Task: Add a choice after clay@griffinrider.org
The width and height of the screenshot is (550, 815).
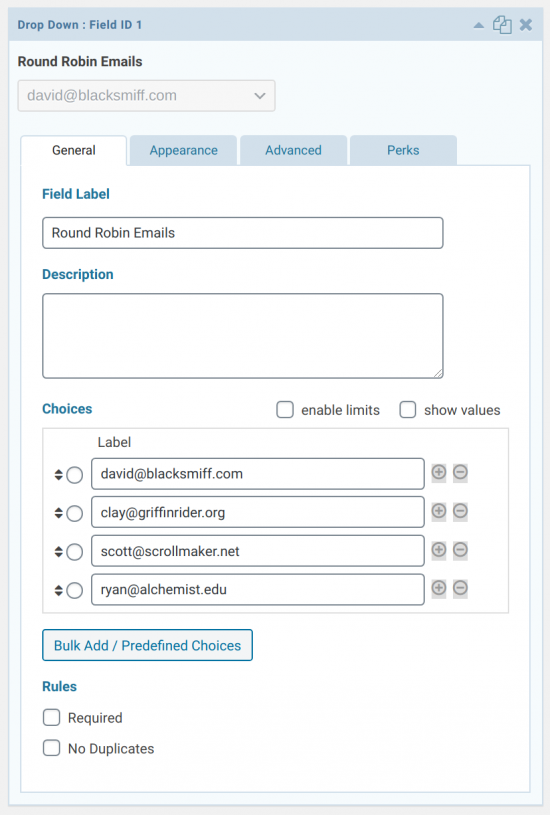Action: 439,511
